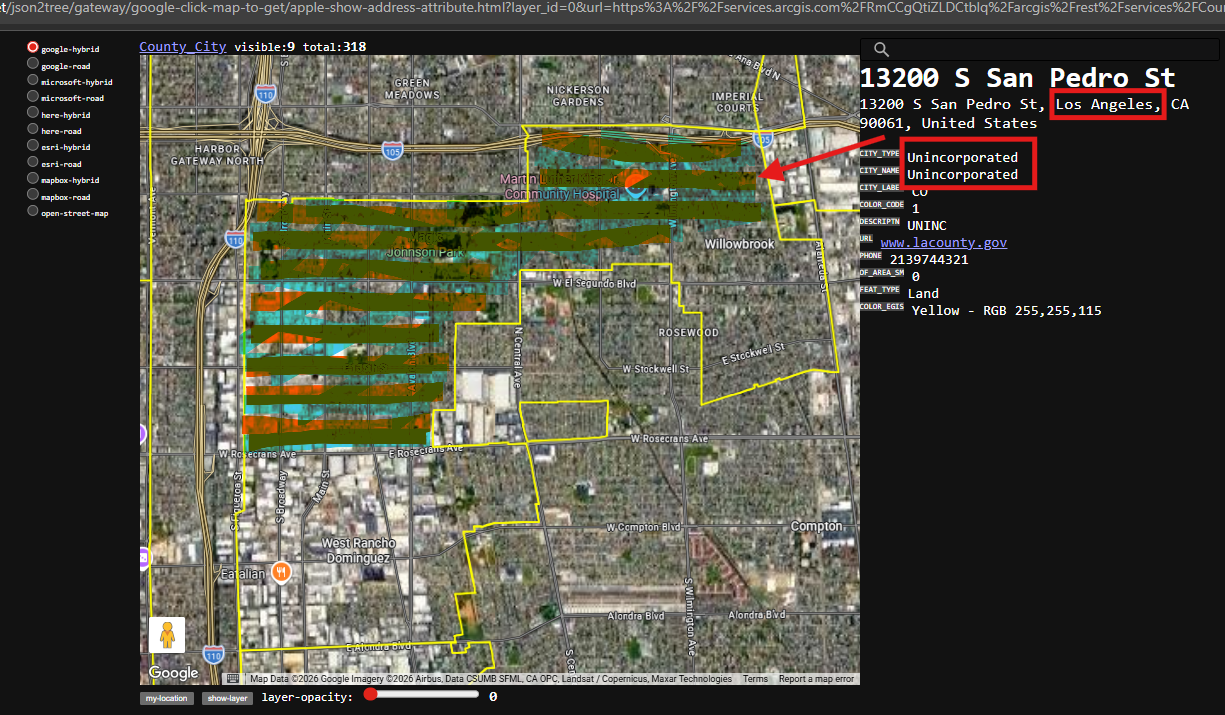Click the Google logo on the map

[174, 673]
